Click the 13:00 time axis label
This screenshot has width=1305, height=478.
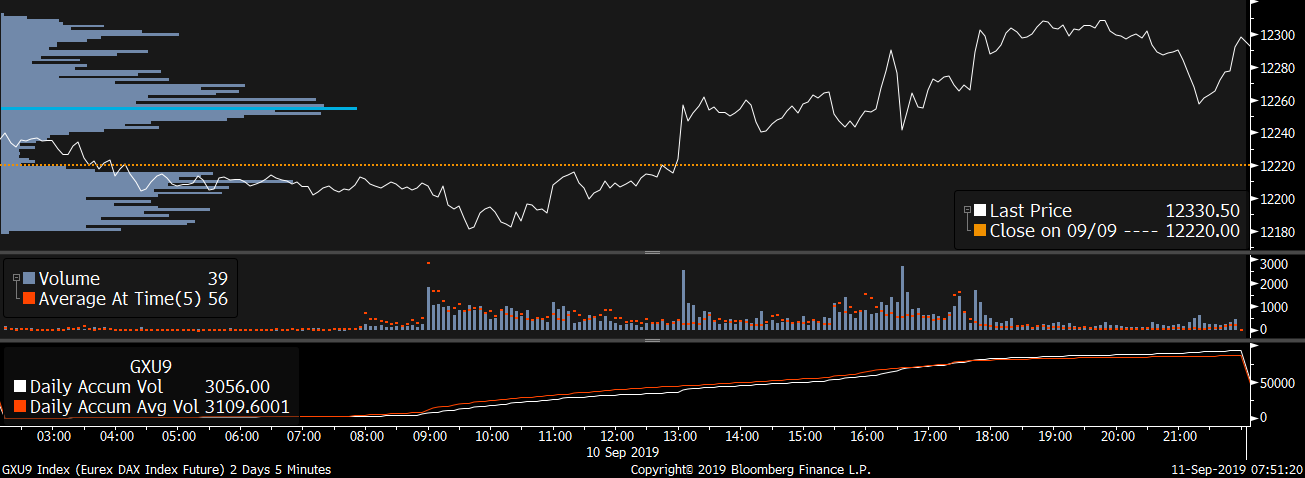pos(680,437)
